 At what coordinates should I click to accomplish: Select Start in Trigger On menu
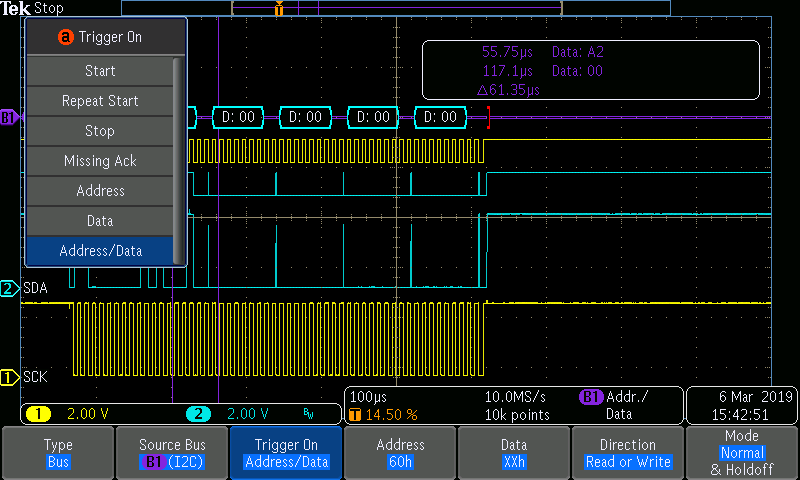tap(100, 71)
